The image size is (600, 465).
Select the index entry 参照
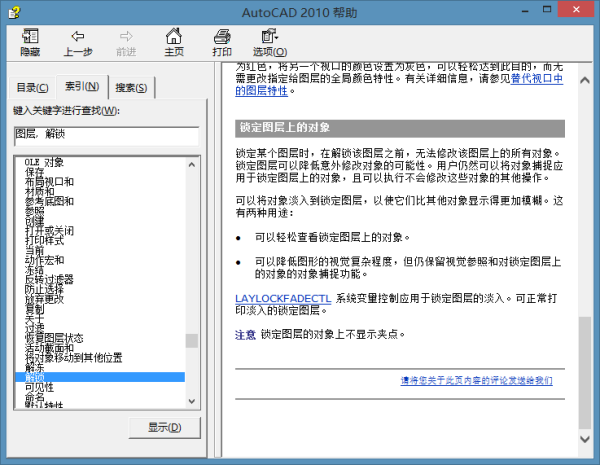34,211
